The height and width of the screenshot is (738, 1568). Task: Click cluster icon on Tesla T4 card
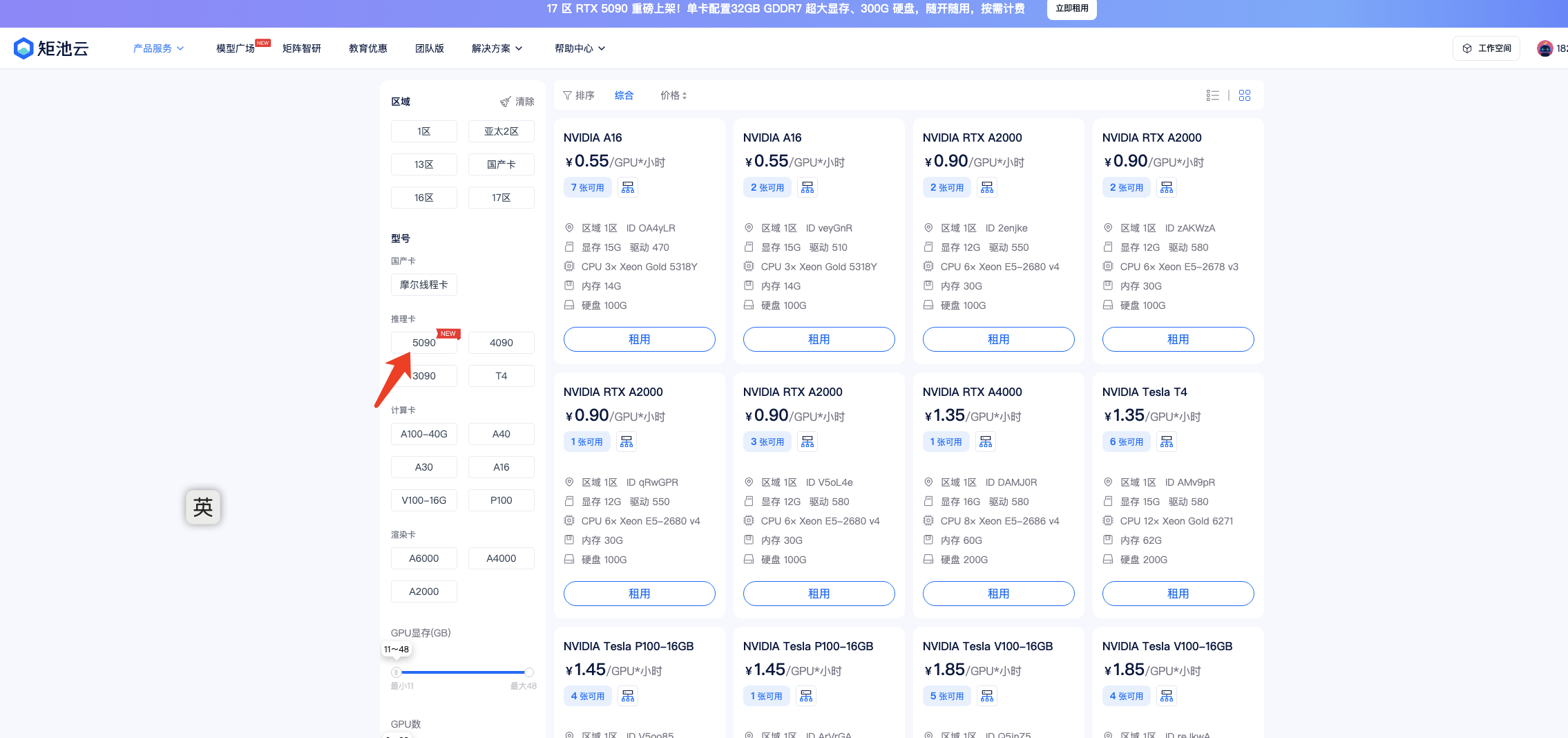1167,442
